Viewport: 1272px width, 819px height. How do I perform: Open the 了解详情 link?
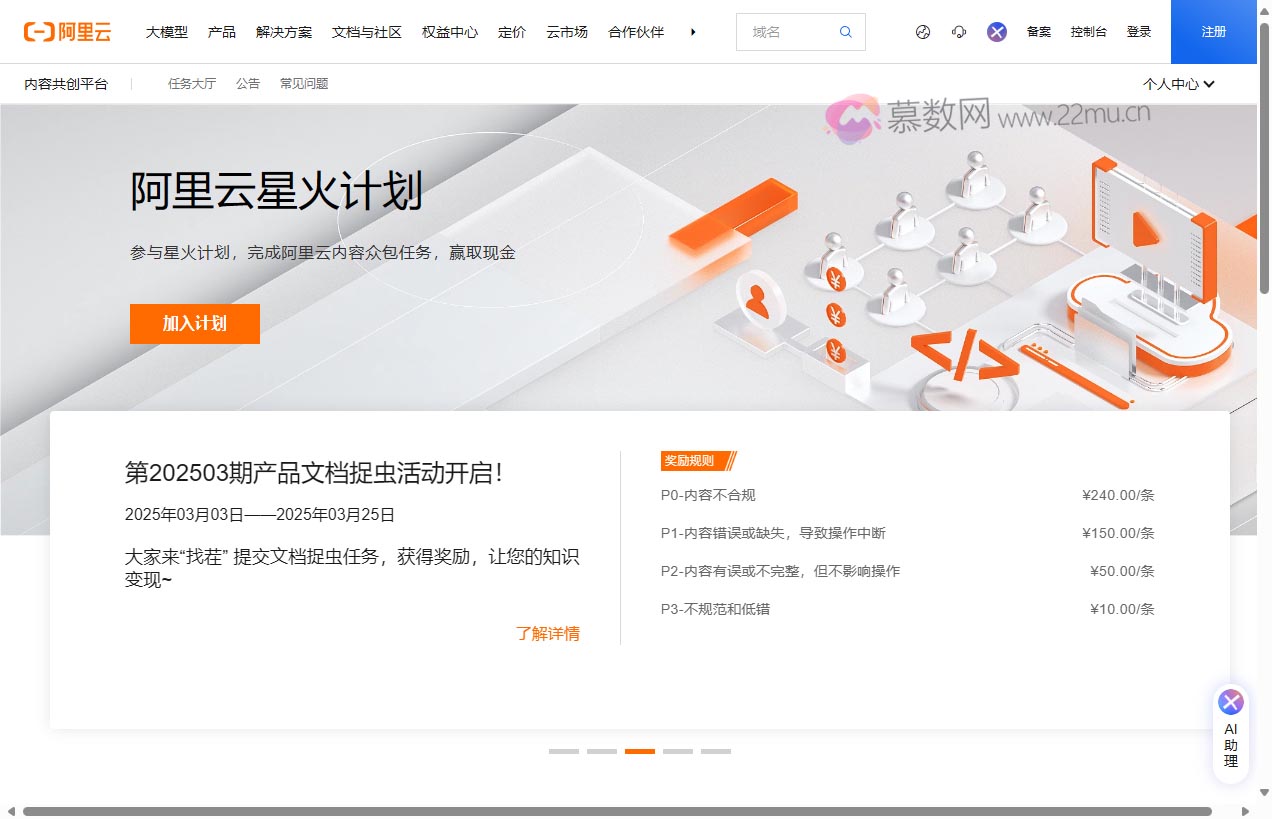coord(547,634)
